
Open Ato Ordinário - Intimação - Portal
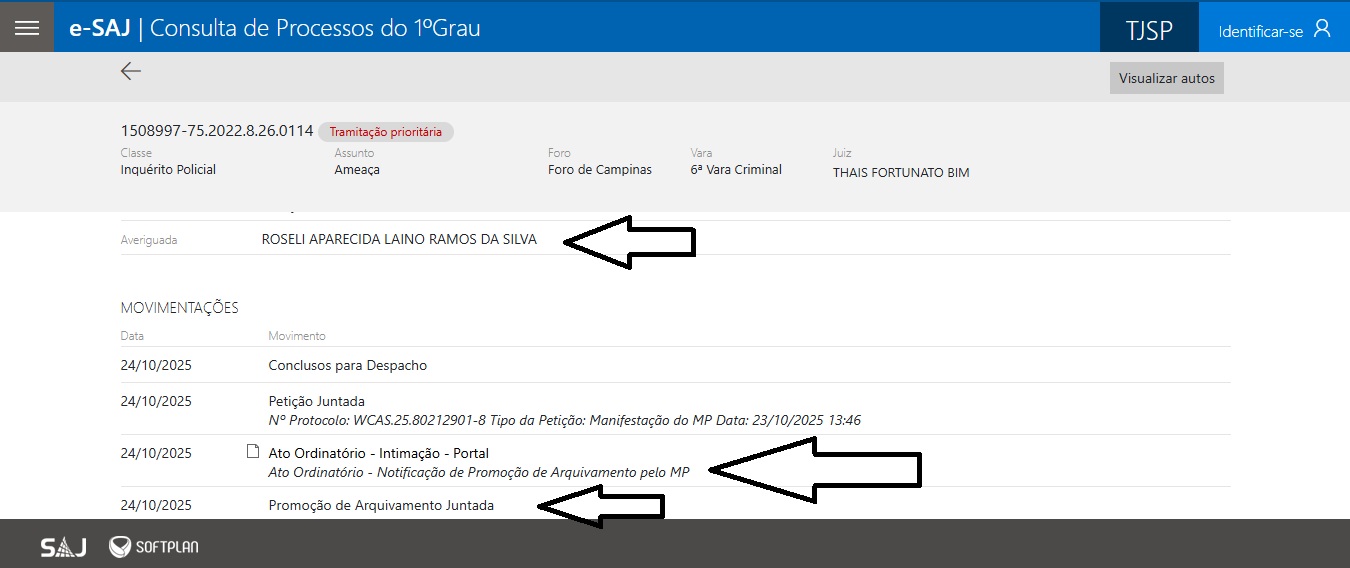(378, 453)
